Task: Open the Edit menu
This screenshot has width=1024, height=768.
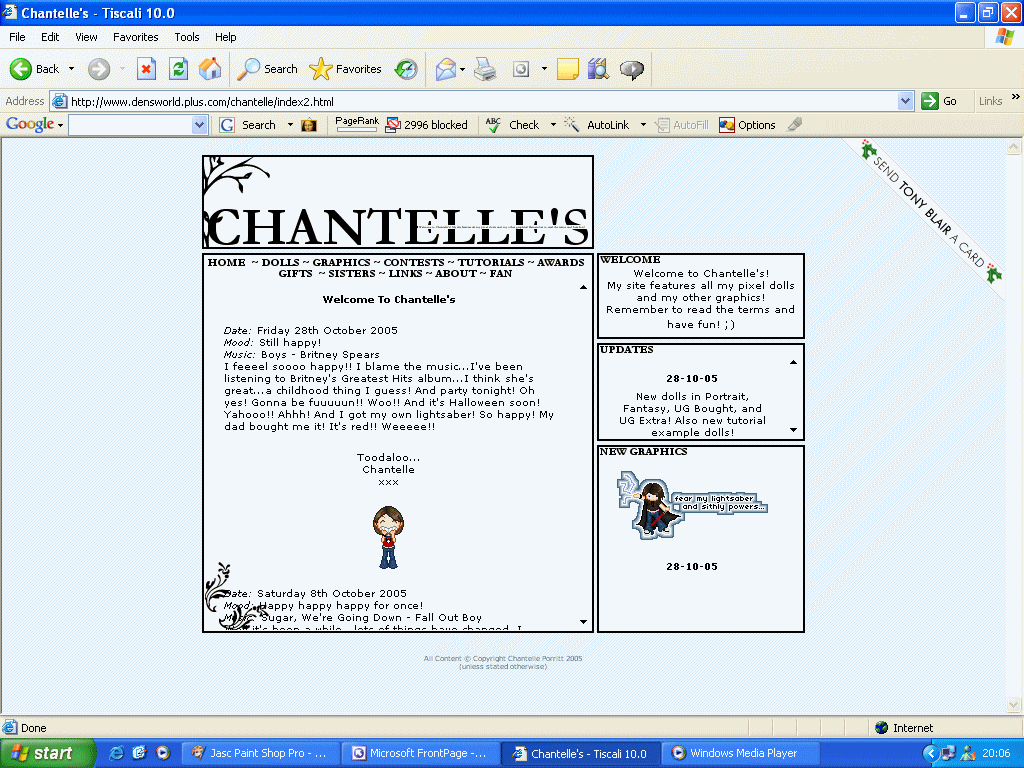Action: (x=50, y=37)
